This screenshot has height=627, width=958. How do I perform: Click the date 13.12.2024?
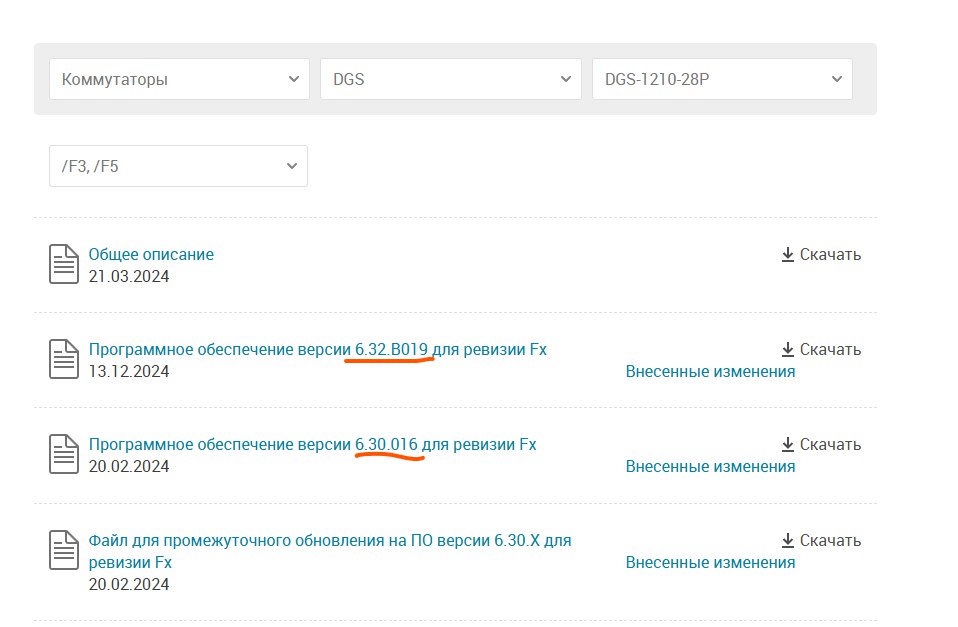point(129,372)
